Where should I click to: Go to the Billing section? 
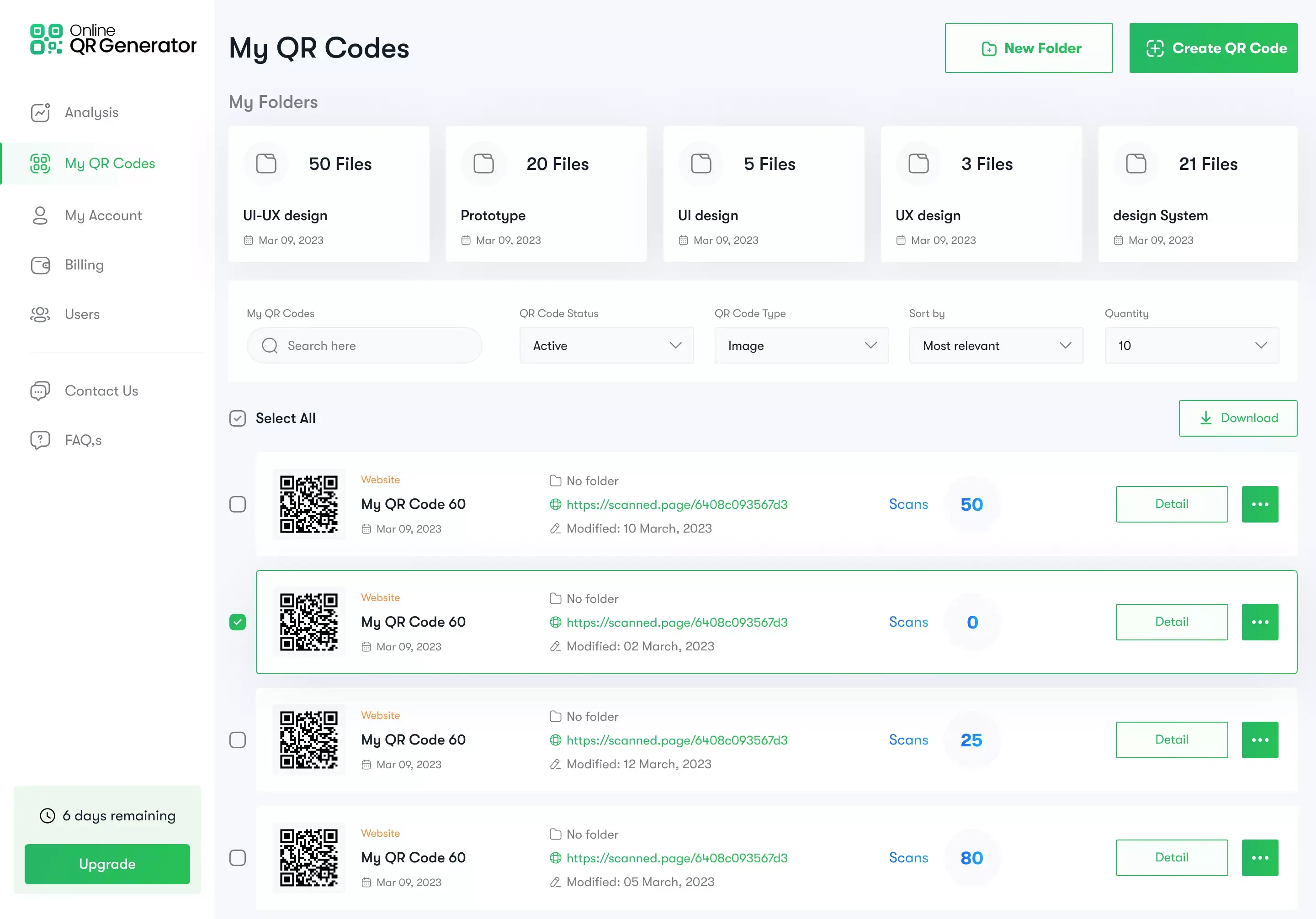pos(84,265)
